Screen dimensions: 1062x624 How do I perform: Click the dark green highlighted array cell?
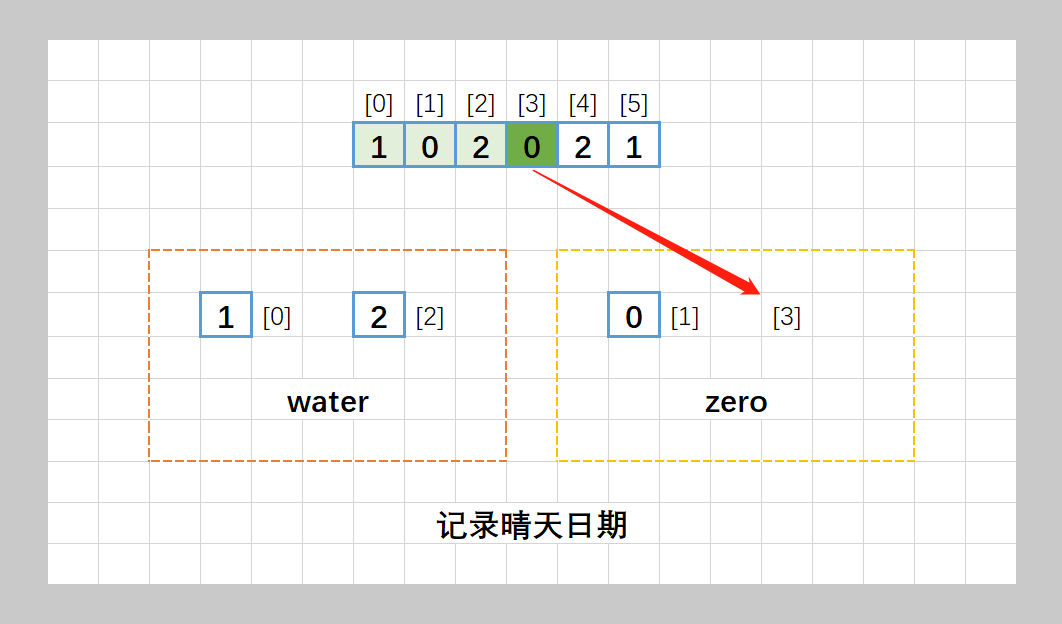(x=531, y=146)
